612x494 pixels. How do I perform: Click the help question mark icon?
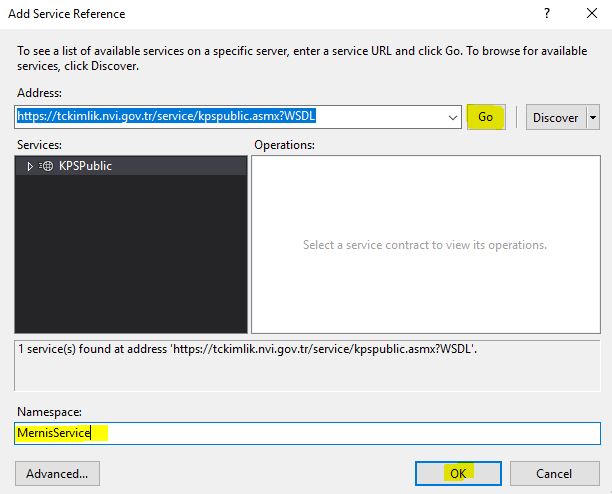pos(547,14)
